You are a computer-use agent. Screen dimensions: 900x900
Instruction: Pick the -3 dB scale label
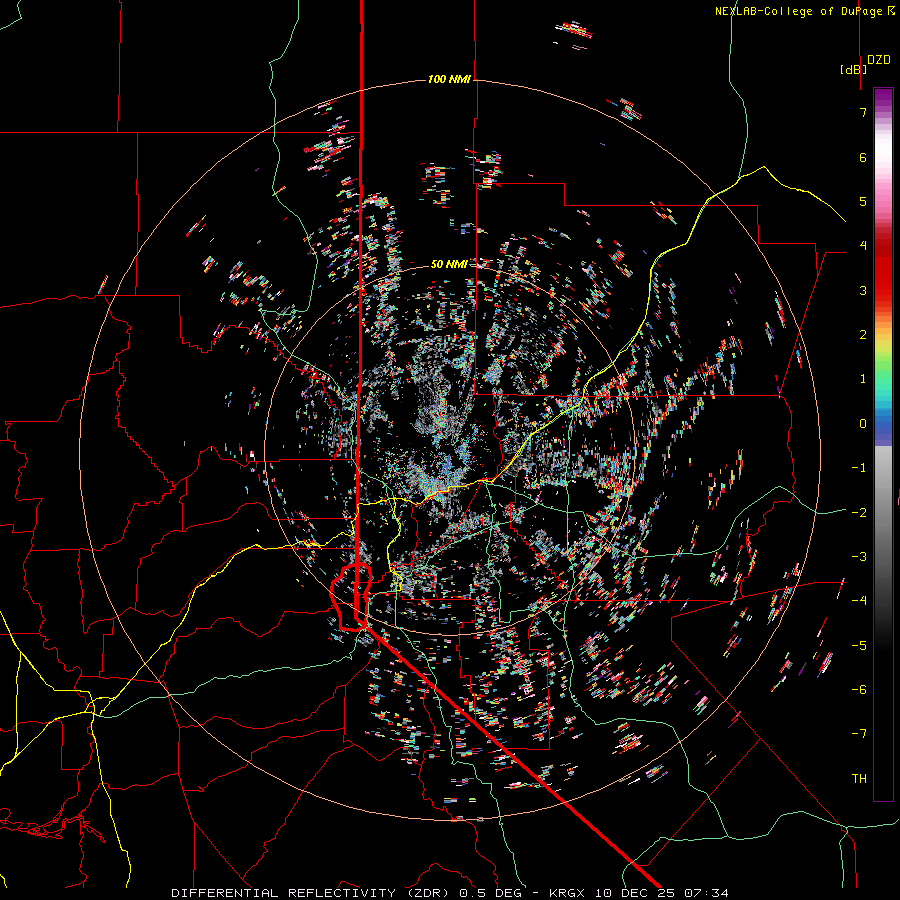[859, 557]
